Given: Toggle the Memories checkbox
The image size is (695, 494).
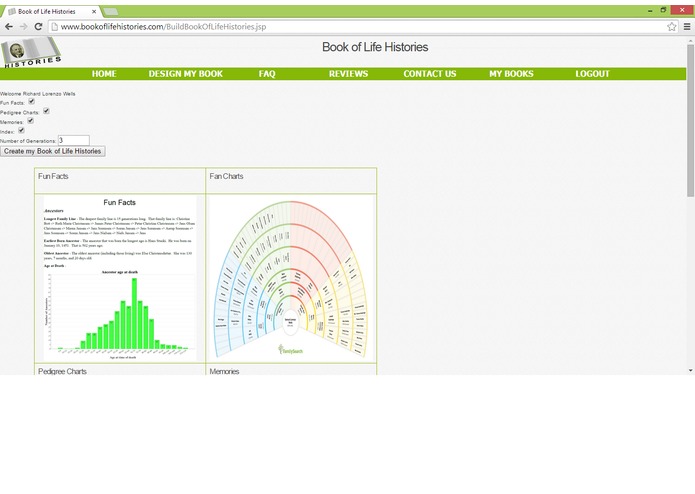Looking at the screenshot, I should tap(31, 121).
